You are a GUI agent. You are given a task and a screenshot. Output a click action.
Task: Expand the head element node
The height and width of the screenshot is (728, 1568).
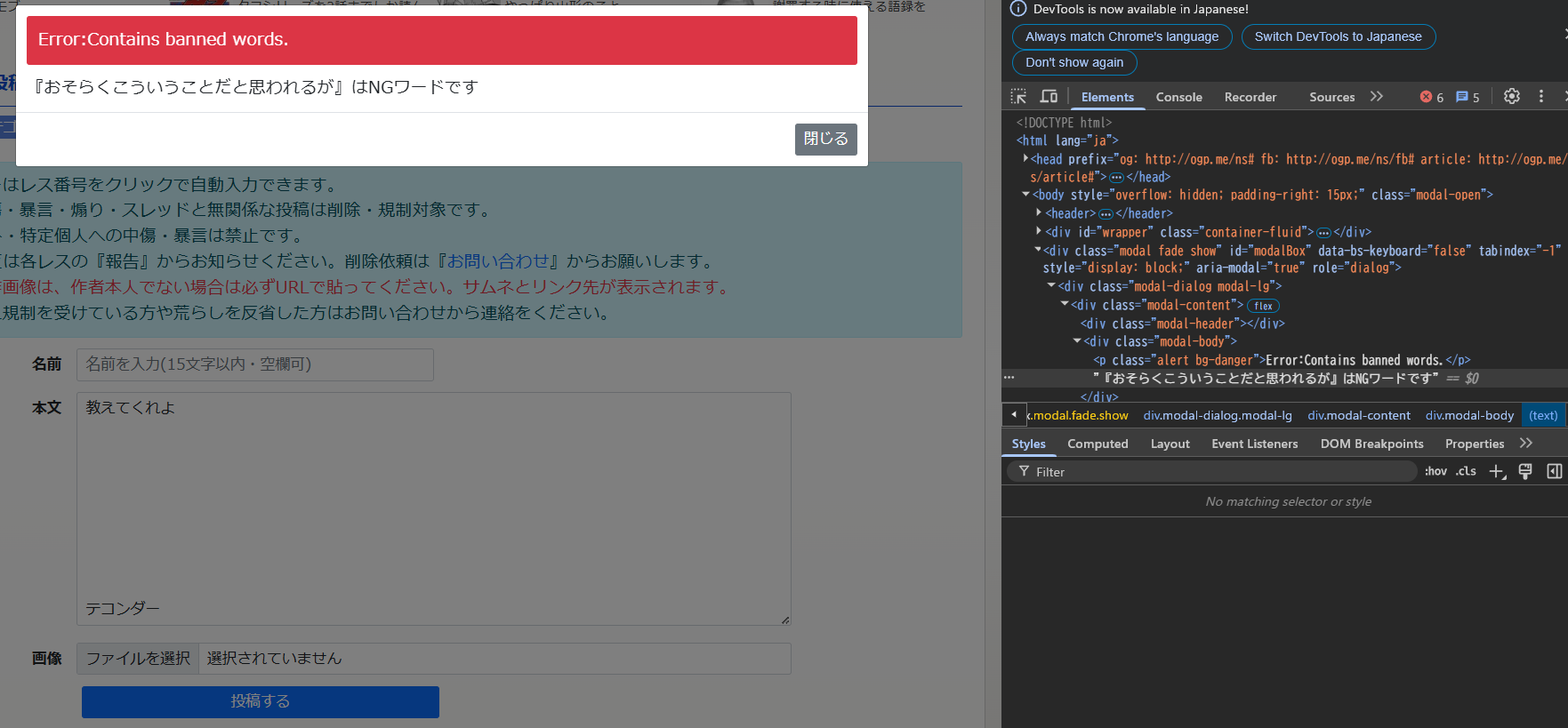(x=1025, y=159)
